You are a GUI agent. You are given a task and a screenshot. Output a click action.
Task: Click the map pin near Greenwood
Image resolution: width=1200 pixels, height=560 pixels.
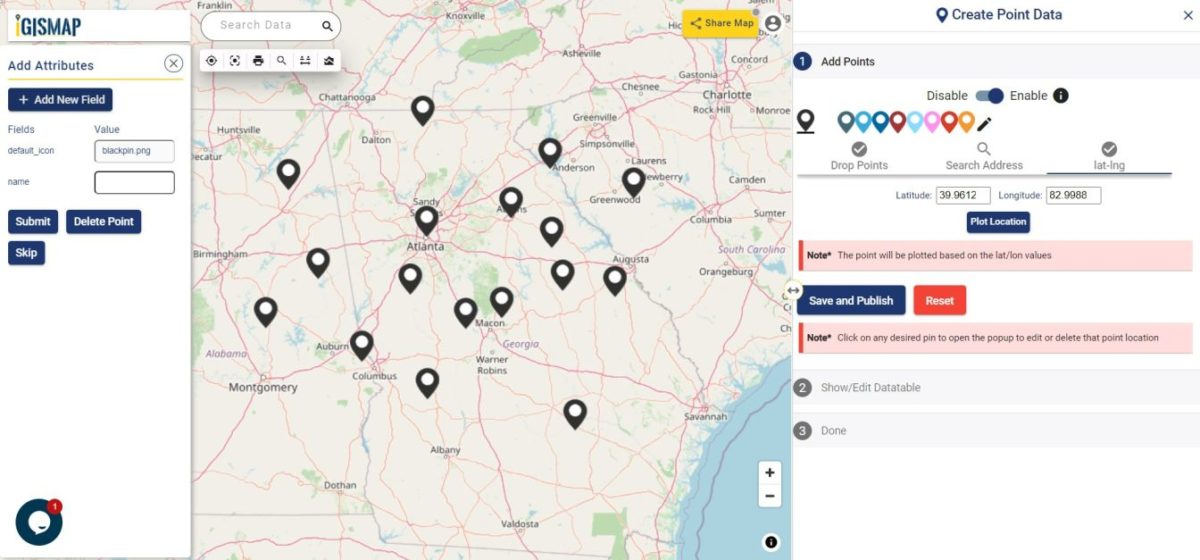tap(633, 182)
